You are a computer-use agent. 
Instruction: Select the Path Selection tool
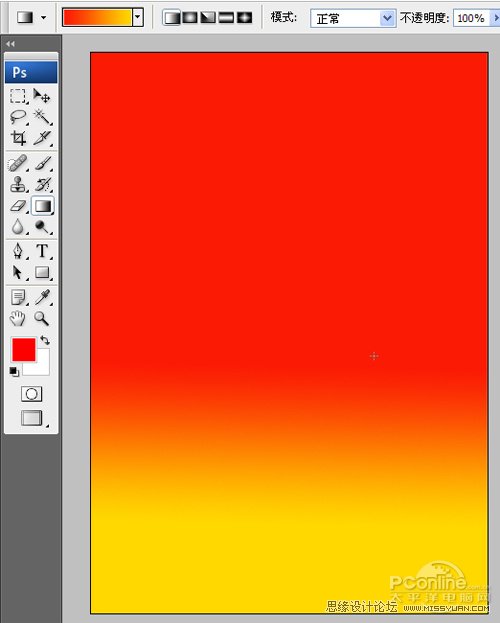point(18,273)
